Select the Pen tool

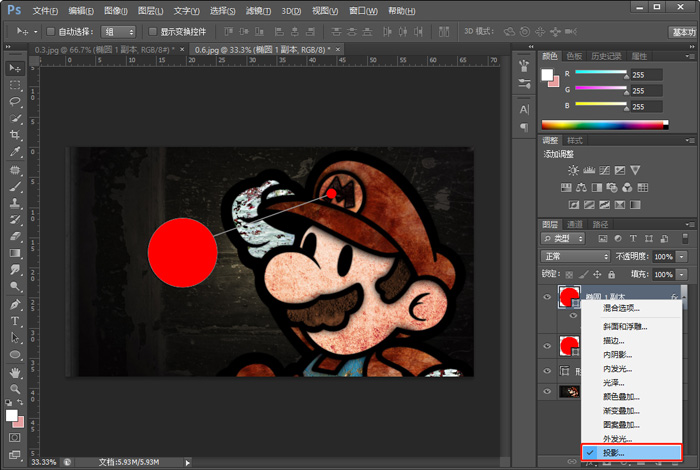(15, 304)
